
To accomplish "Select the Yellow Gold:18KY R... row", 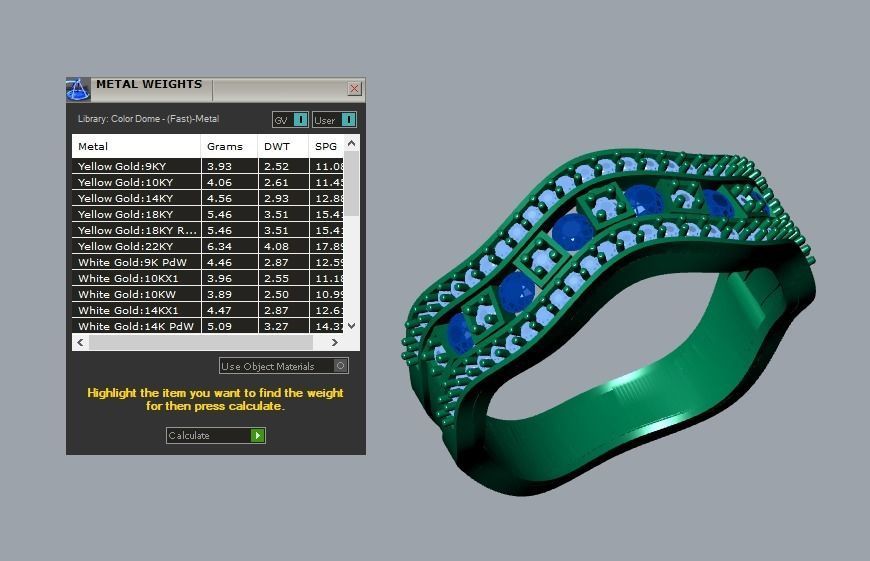I will coord(208,230).
